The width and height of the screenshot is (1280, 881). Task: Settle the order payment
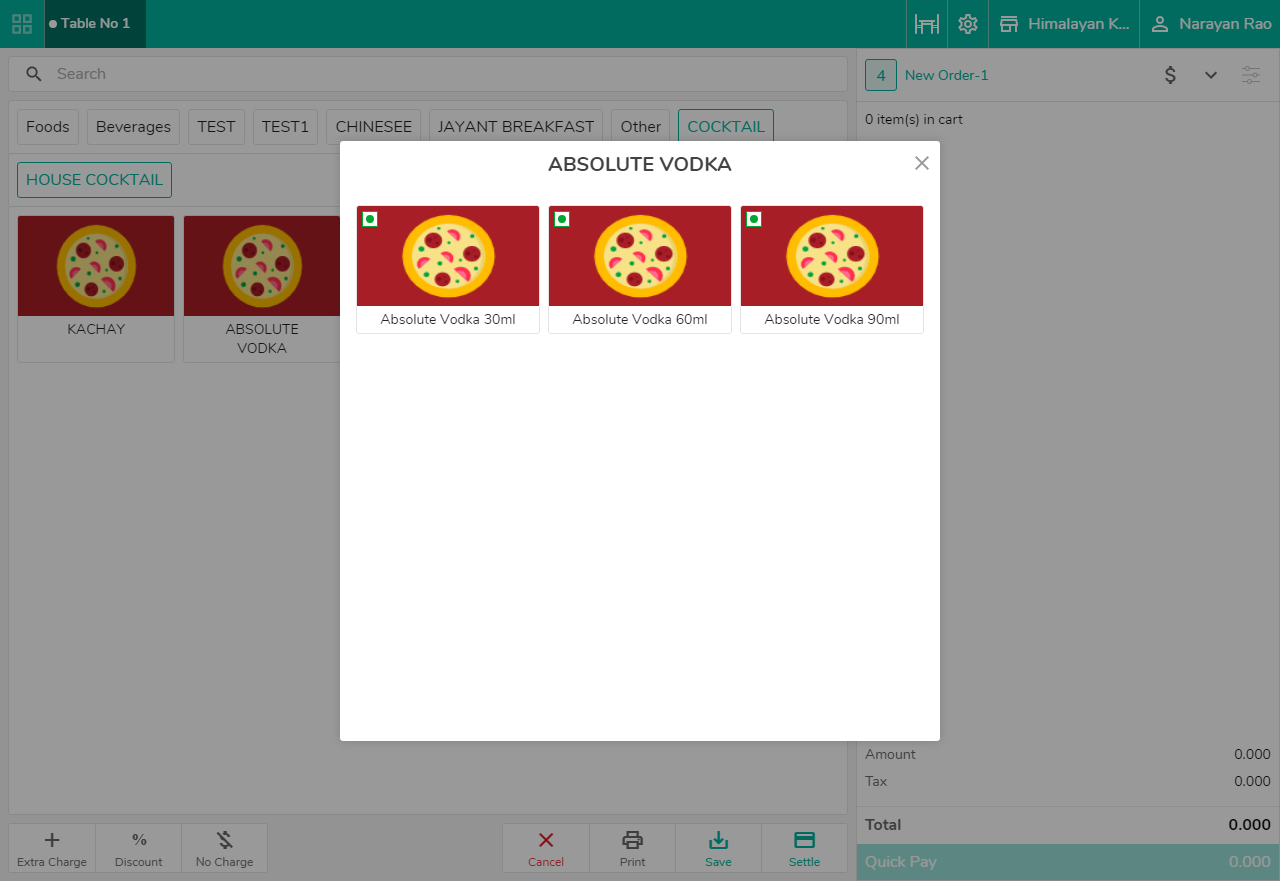click(x=804, y=849)
